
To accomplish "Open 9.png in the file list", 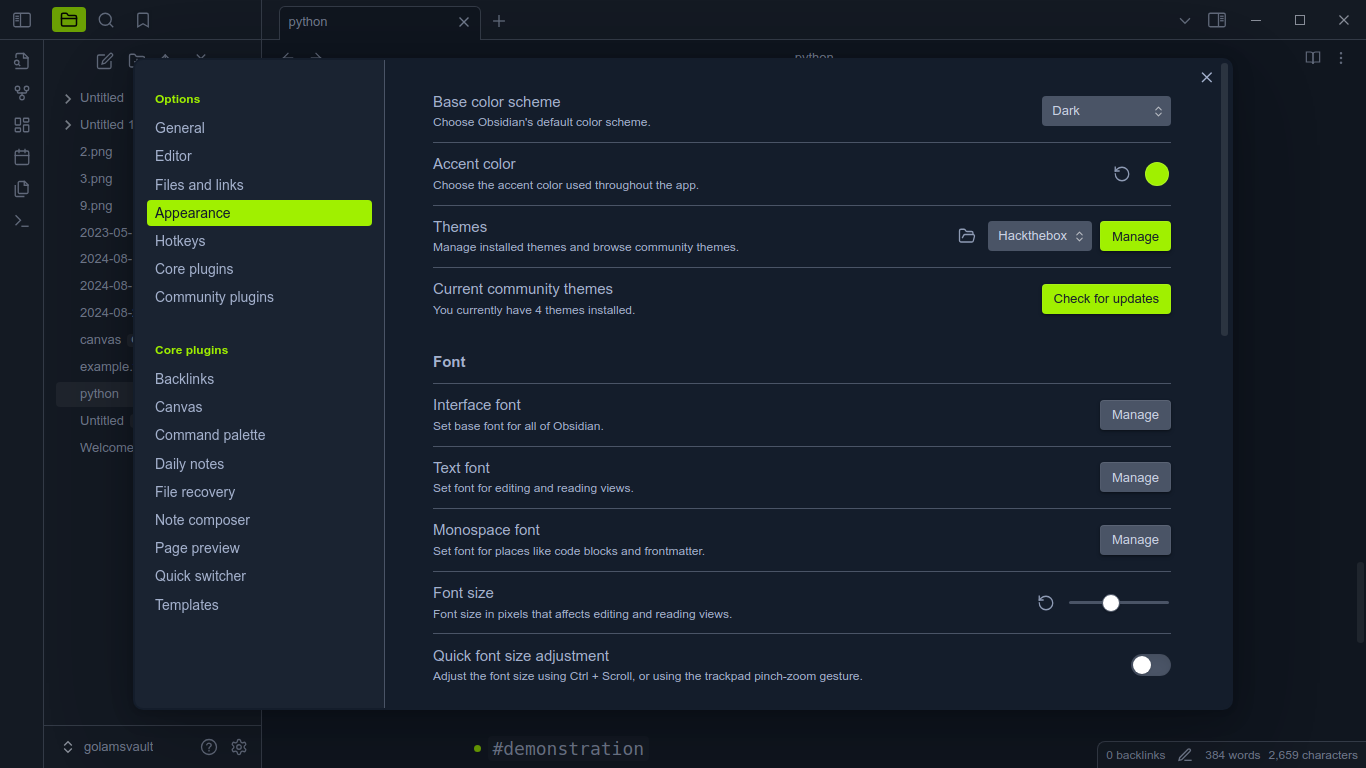I will 96,206.
